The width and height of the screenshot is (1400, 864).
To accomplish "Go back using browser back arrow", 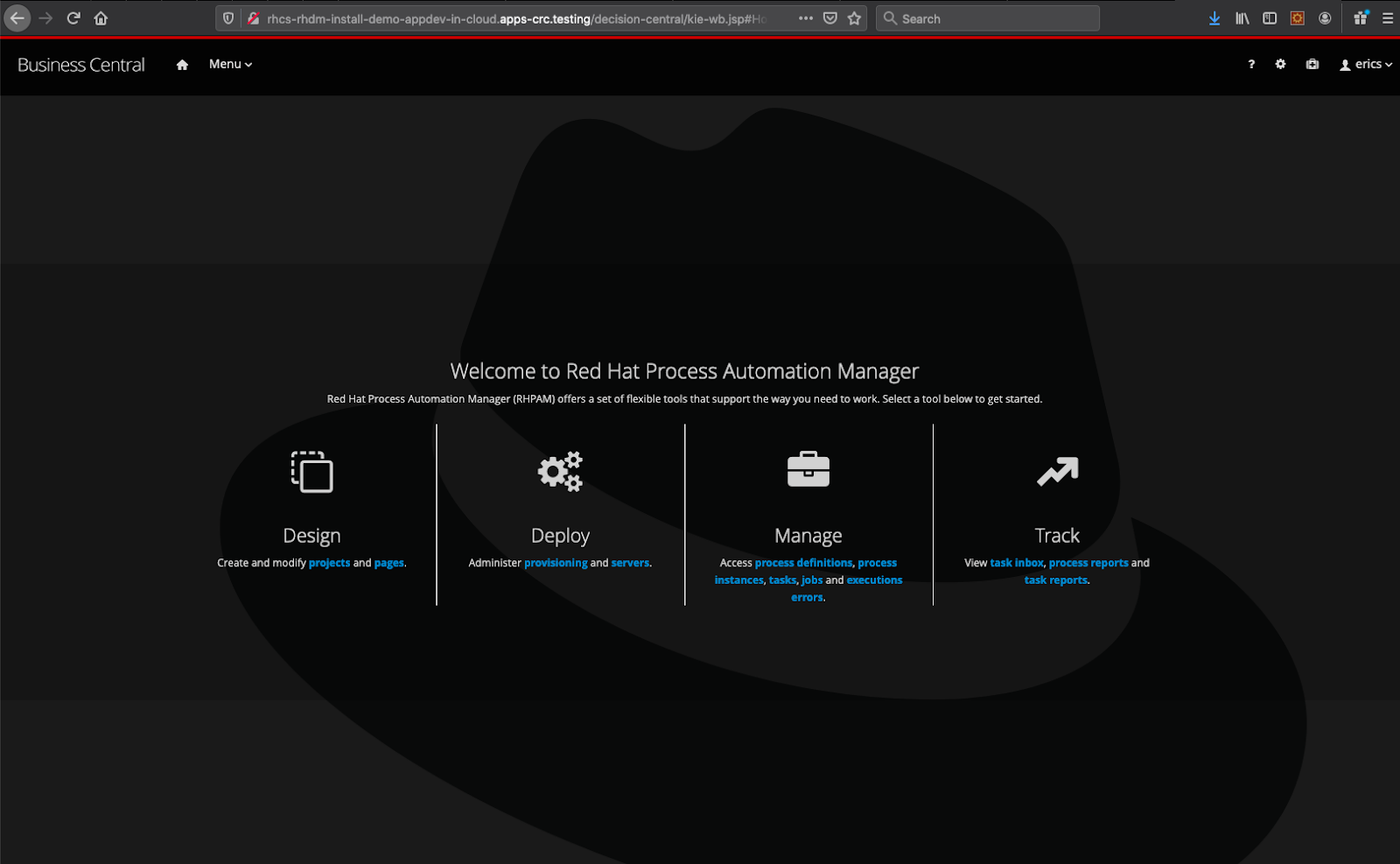I will 17,18.
